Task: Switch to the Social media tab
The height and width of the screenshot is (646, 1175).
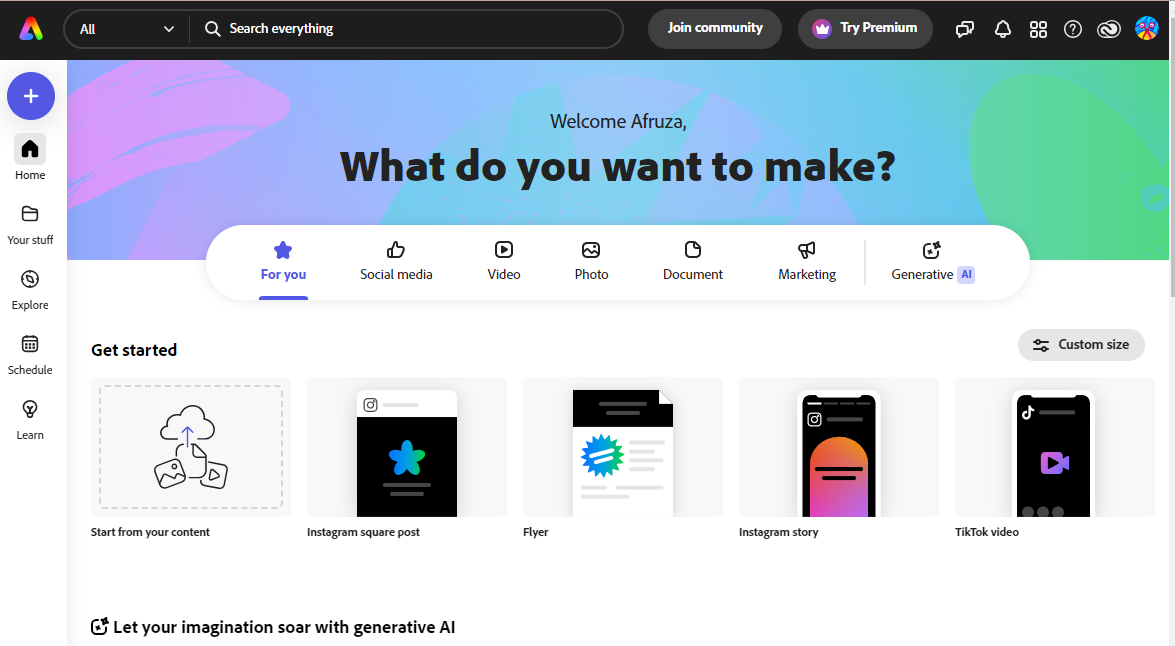Action: pyautogui.click(x=396, y=261)
